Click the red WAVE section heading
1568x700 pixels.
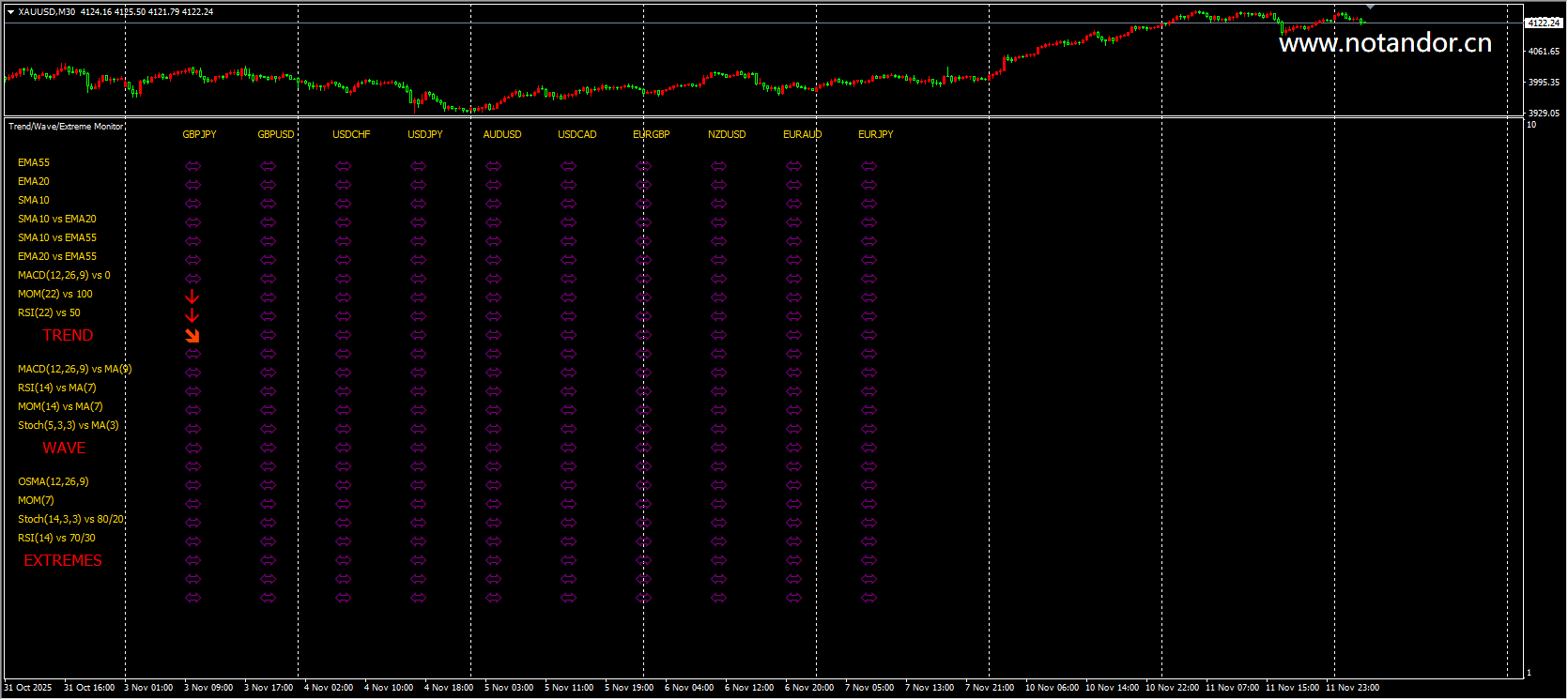64,448
